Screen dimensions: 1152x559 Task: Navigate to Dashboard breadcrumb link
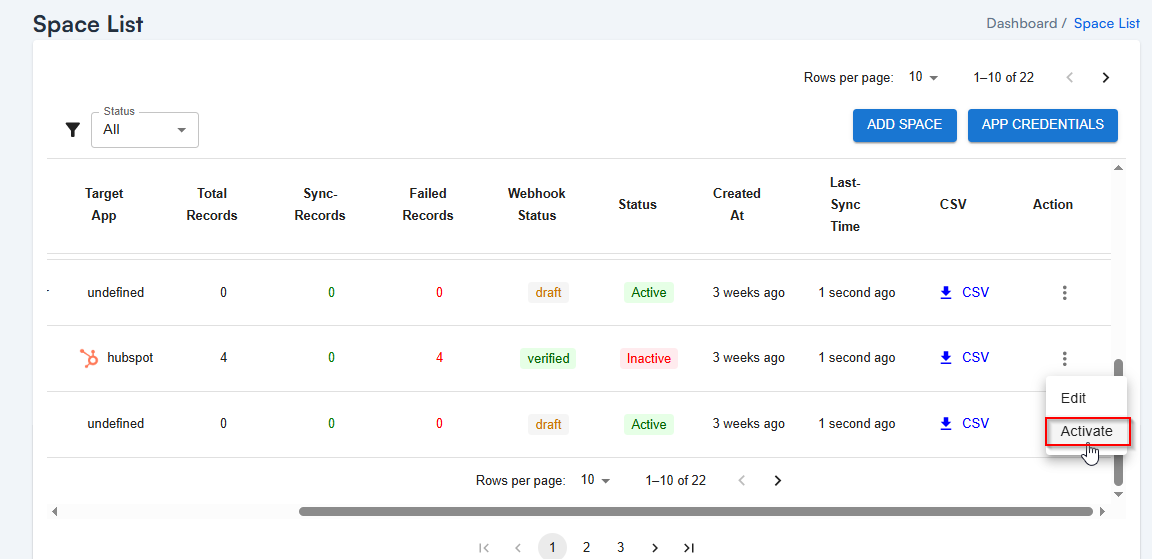click(1021, 24)
